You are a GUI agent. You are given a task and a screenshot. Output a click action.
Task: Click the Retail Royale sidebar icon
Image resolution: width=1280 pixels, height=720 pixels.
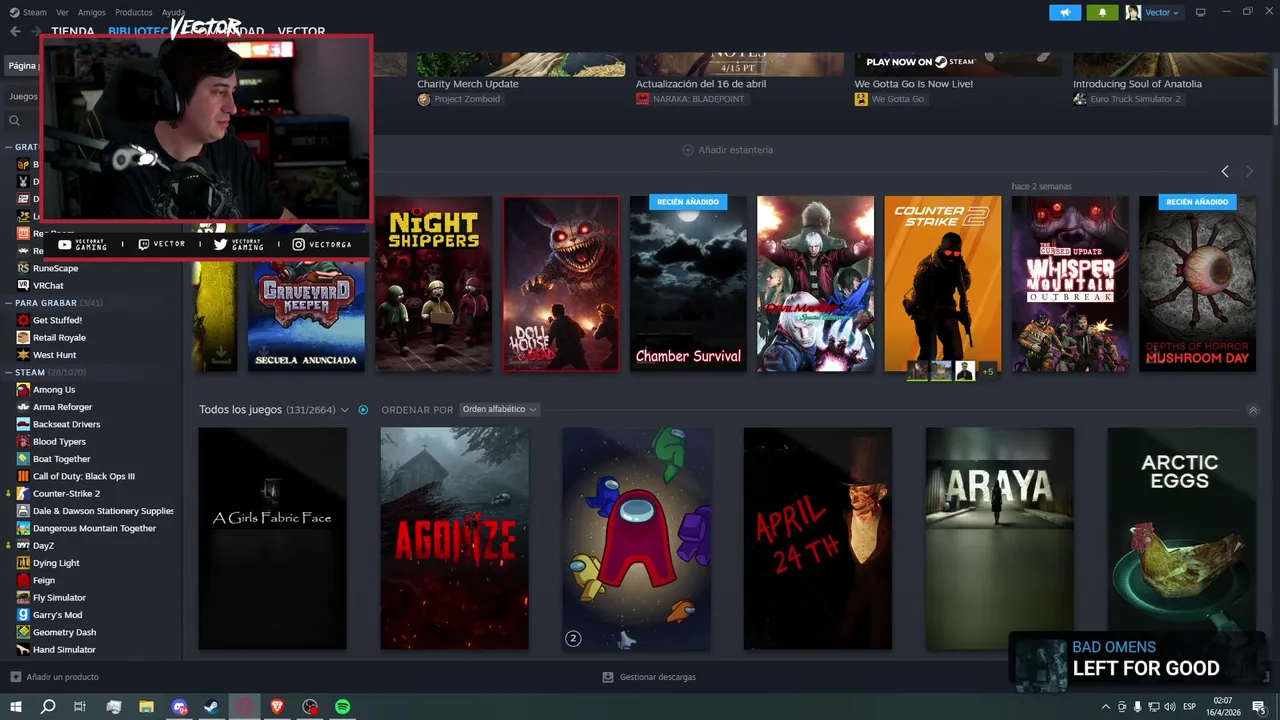[23, 337]
